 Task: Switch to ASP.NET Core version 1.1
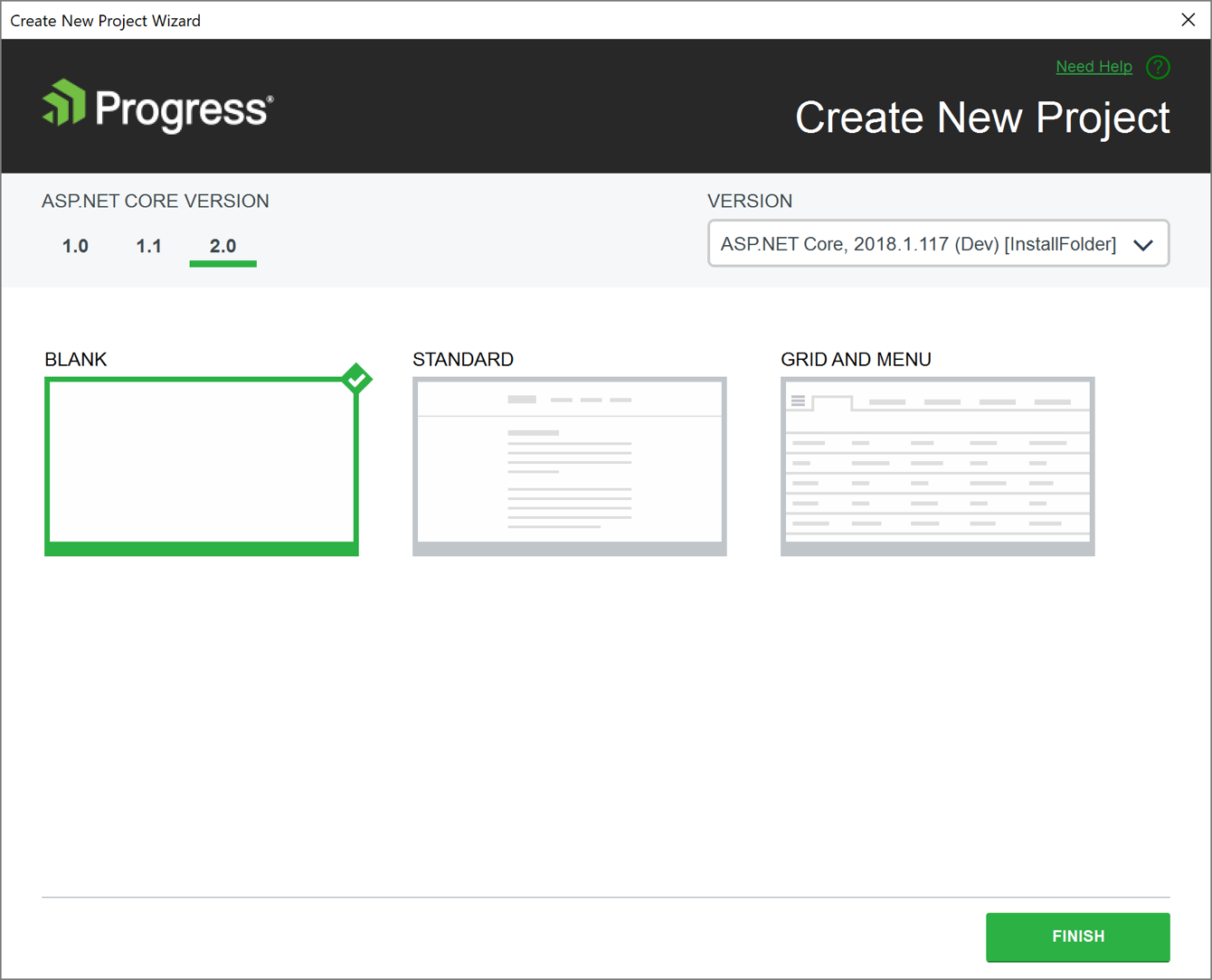148,245
